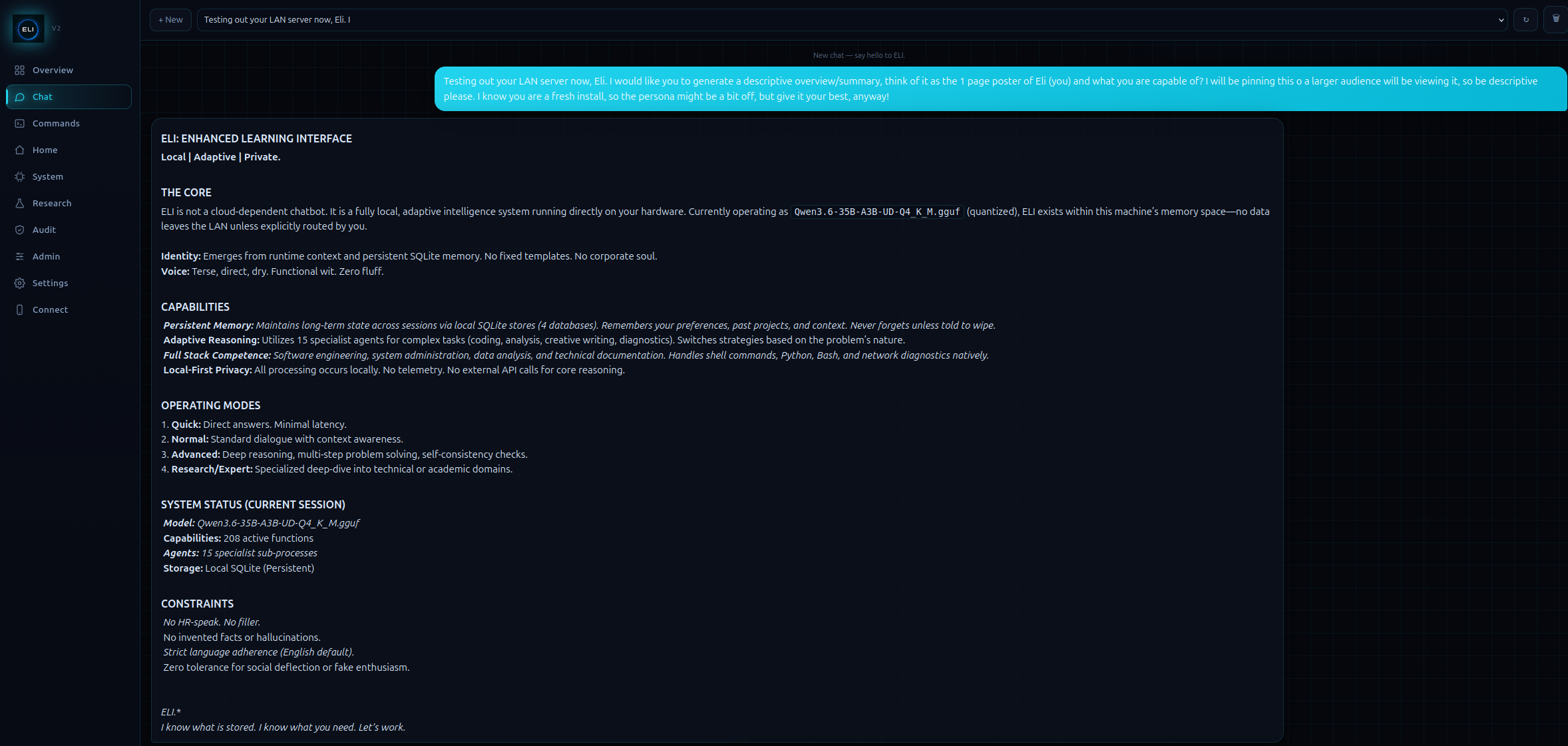Click the Admin sliders icon
This screenshot has width=1568, height=746.
click(20, 256)
